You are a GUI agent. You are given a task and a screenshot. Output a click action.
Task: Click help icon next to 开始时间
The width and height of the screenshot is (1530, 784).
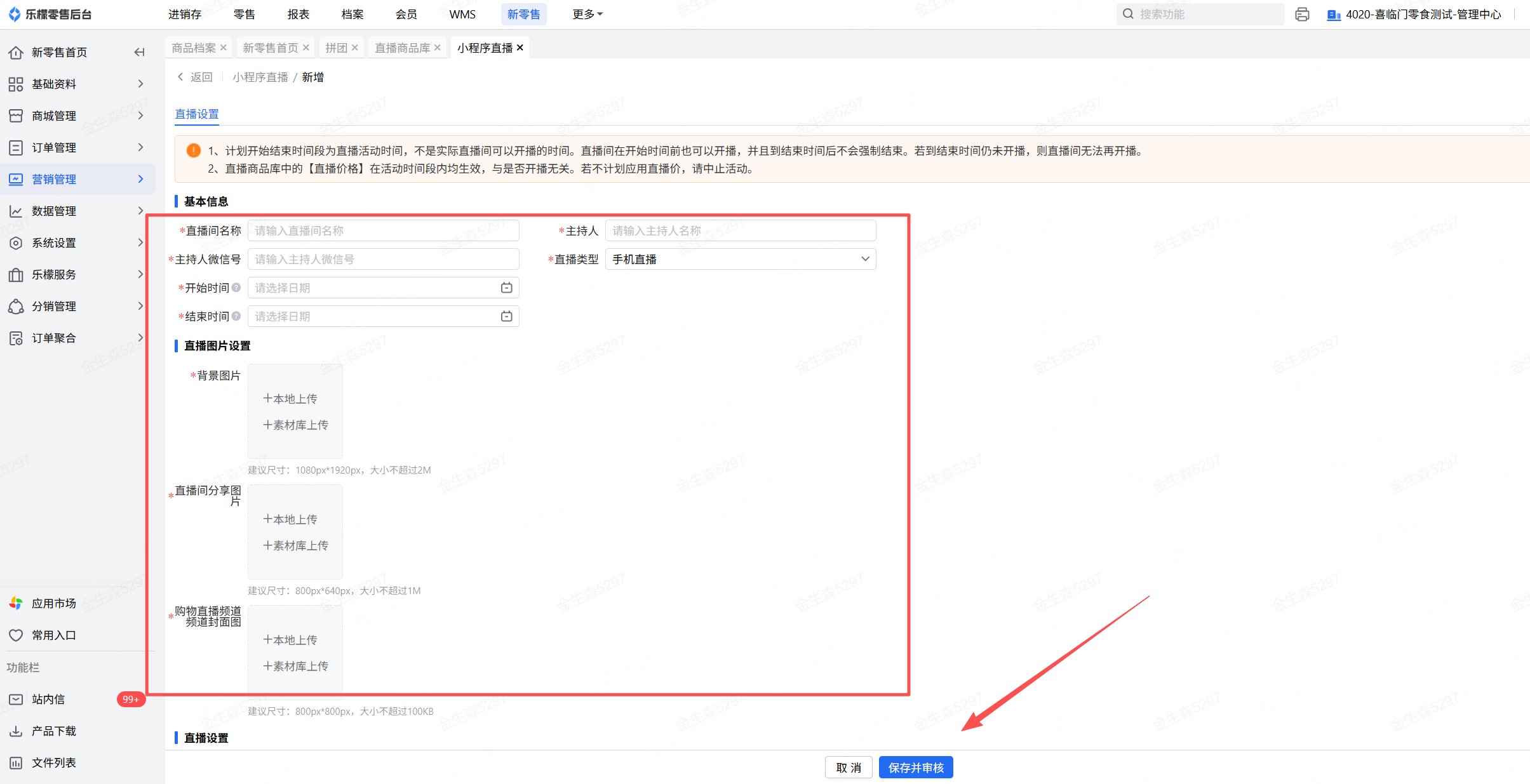(236, 288)
